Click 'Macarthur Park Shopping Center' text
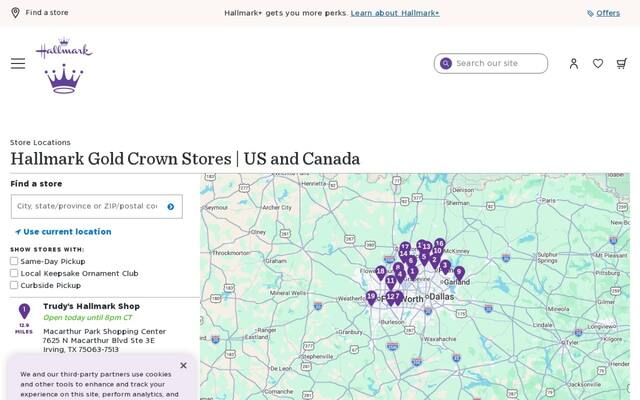 tap(104, 331)
